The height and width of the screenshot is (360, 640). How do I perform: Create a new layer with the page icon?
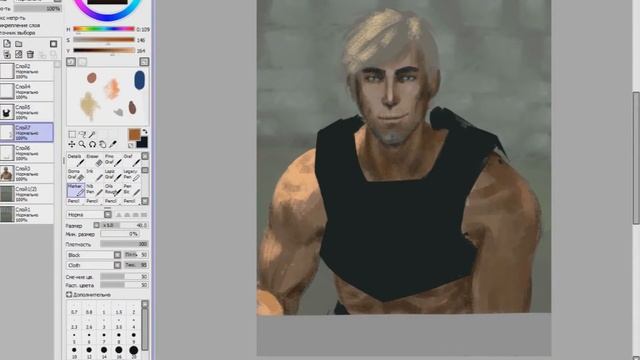pyautogui.click(x=7, y=44)
